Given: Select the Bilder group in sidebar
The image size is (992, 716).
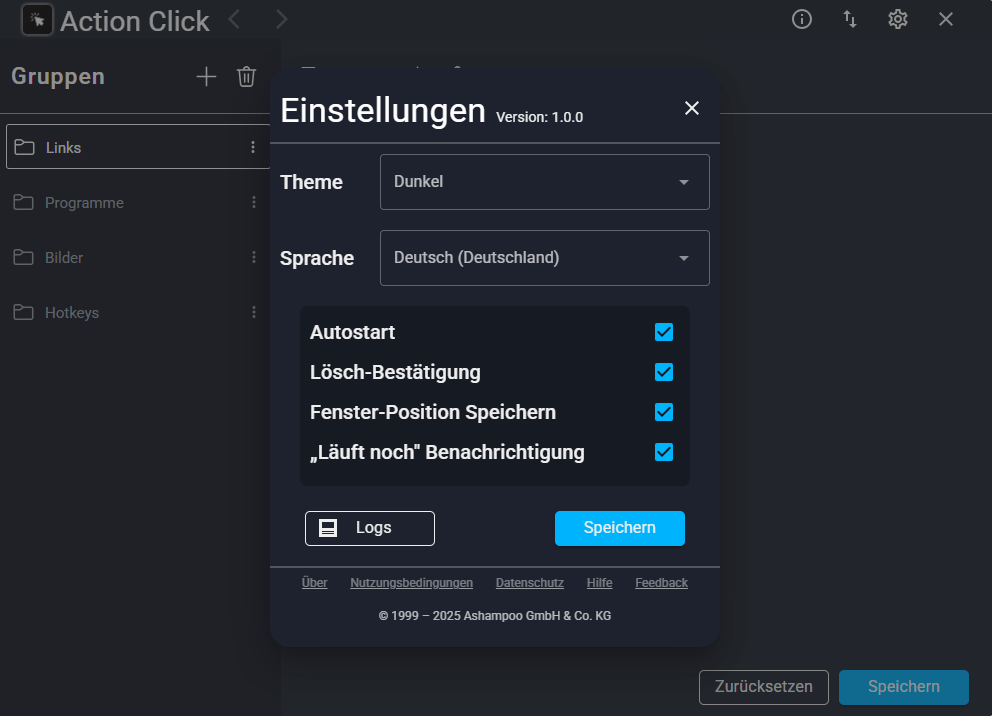Looking at the screenshot, I should (x=136, y=258).
